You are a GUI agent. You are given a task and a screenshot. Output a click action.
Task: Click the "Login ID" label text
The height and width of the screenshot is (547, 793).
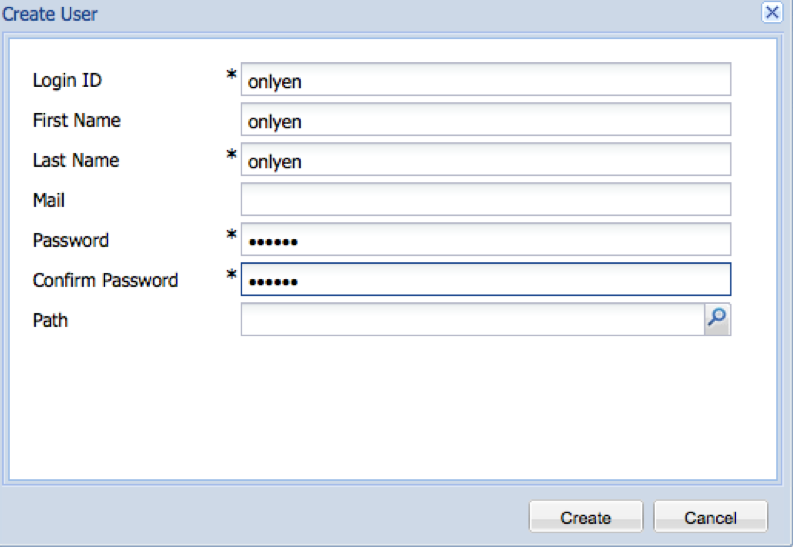[67, 80]
